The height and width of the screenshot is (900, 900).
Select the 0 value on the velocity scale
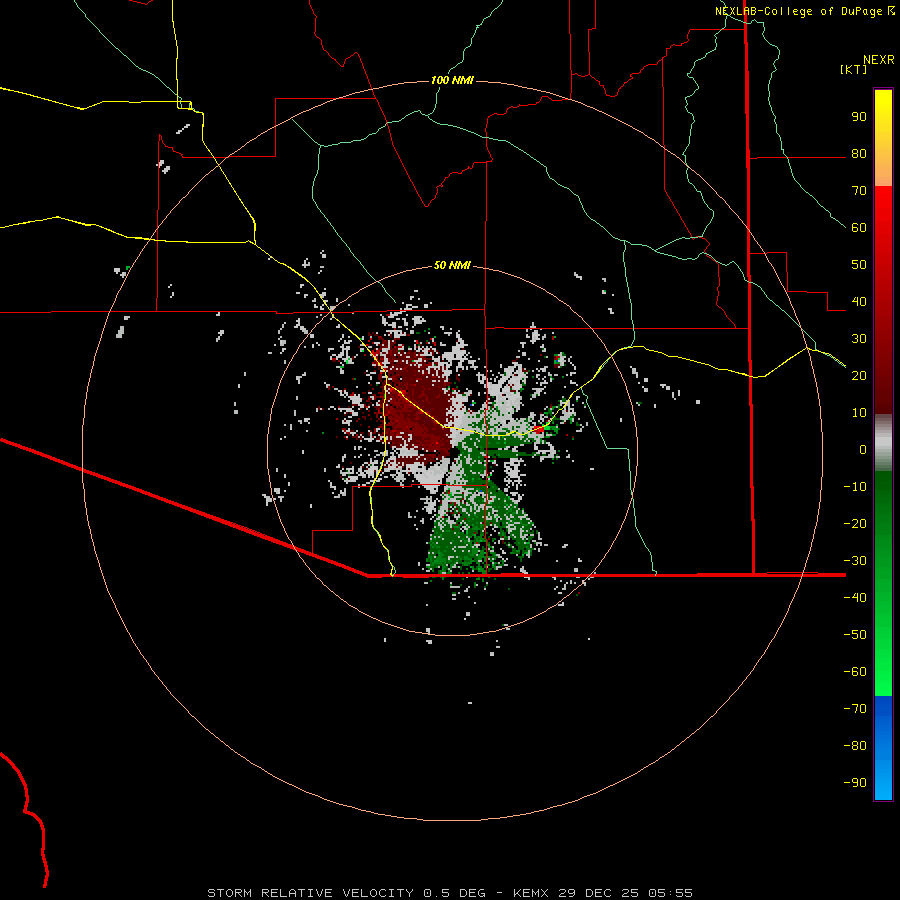[863, 450]
